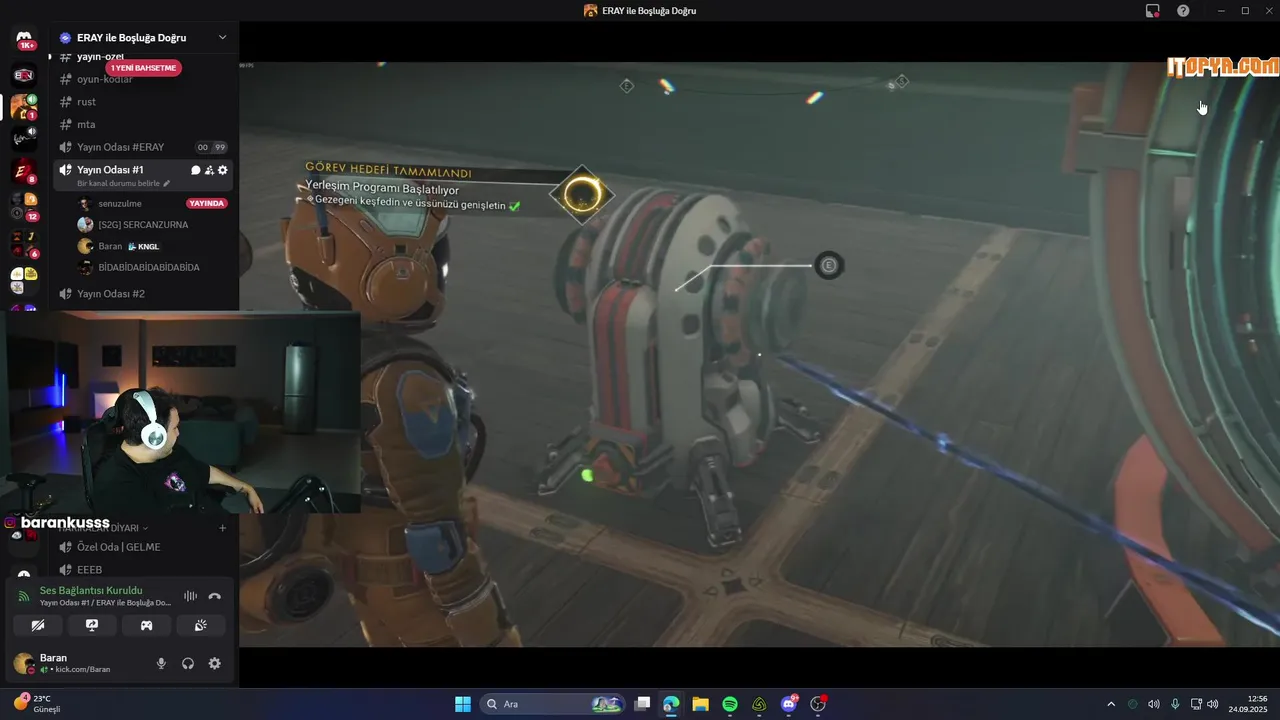
Task: Start an activity with gamepad button
Action: [146, 626]
